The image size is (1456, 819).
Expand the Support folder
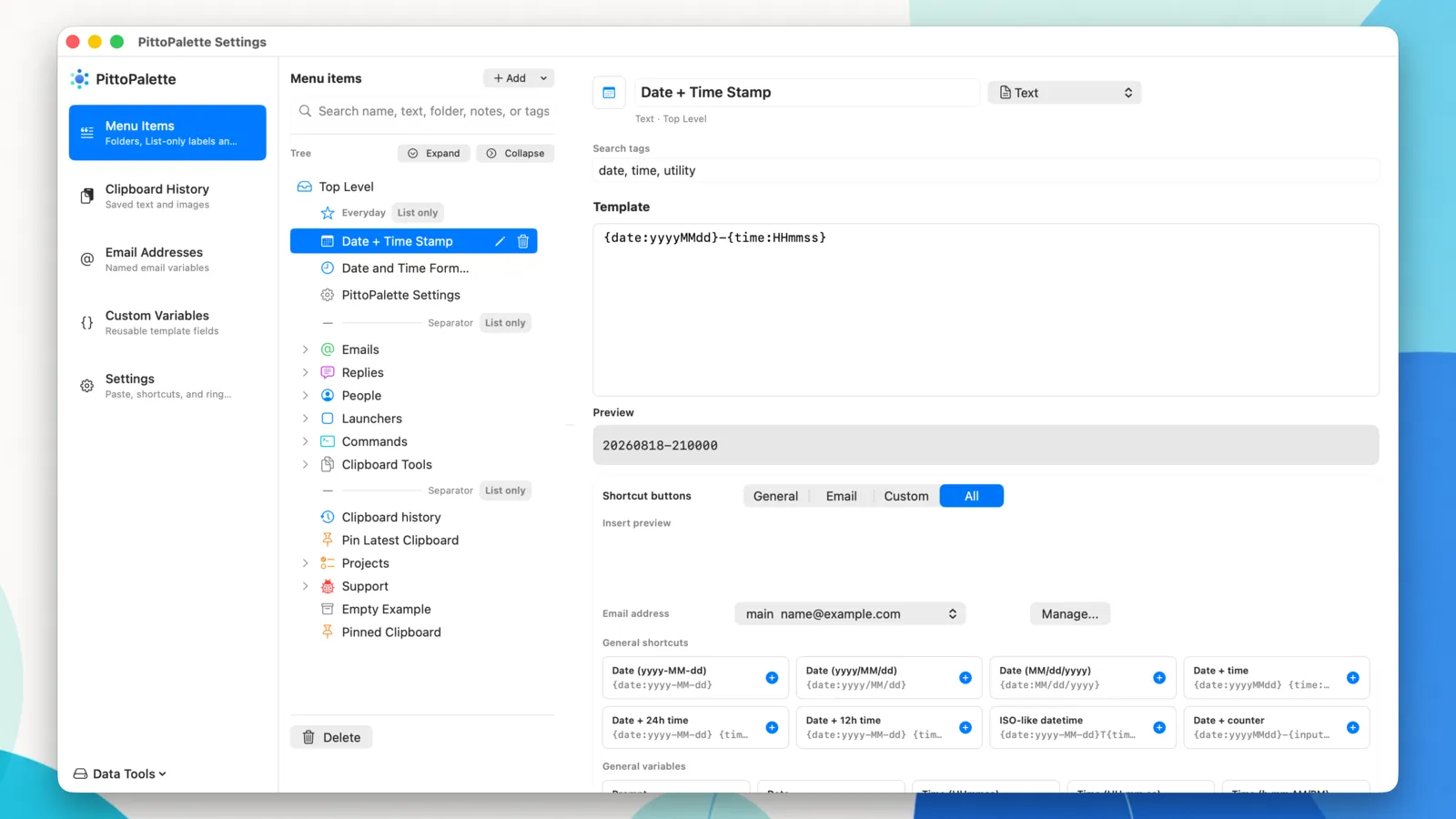tap(306, 586)
